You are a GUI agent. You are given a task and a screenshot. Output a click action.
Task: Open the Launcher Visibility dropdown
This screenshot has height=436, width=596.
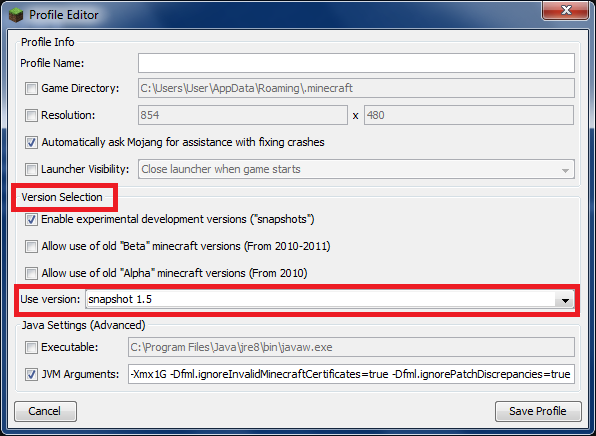(x=356, y=169)
